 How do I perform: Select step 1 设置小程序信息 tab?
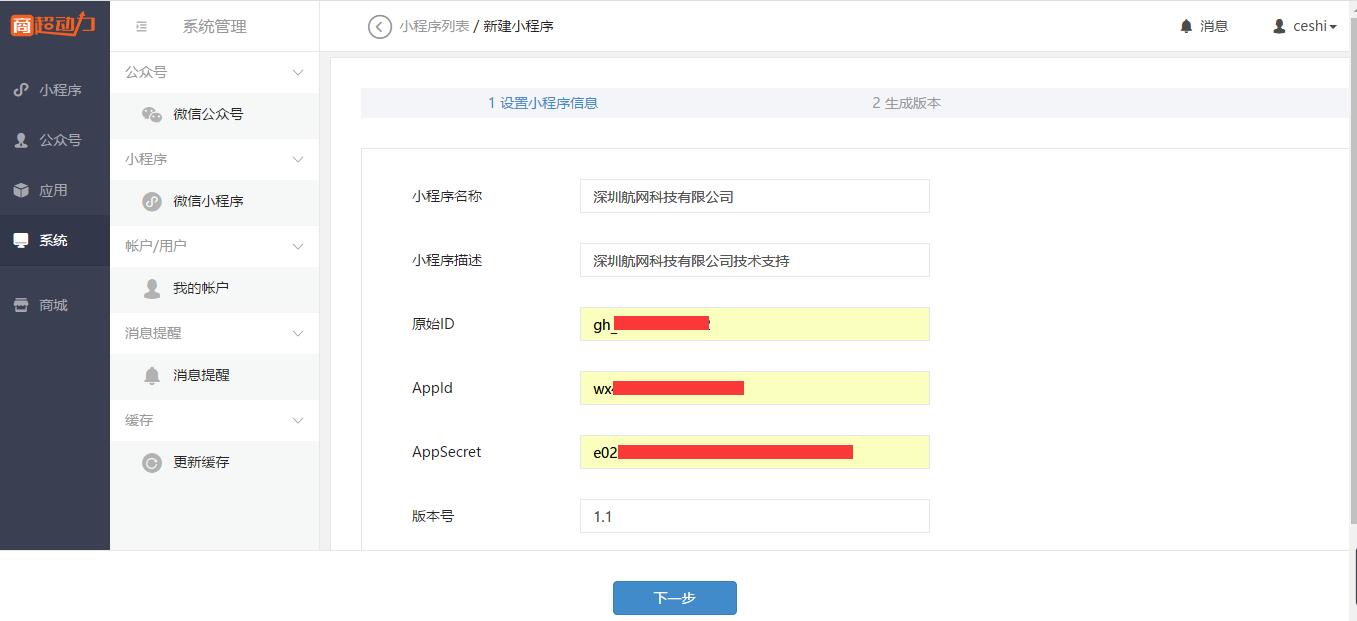[x=543, y=103]
